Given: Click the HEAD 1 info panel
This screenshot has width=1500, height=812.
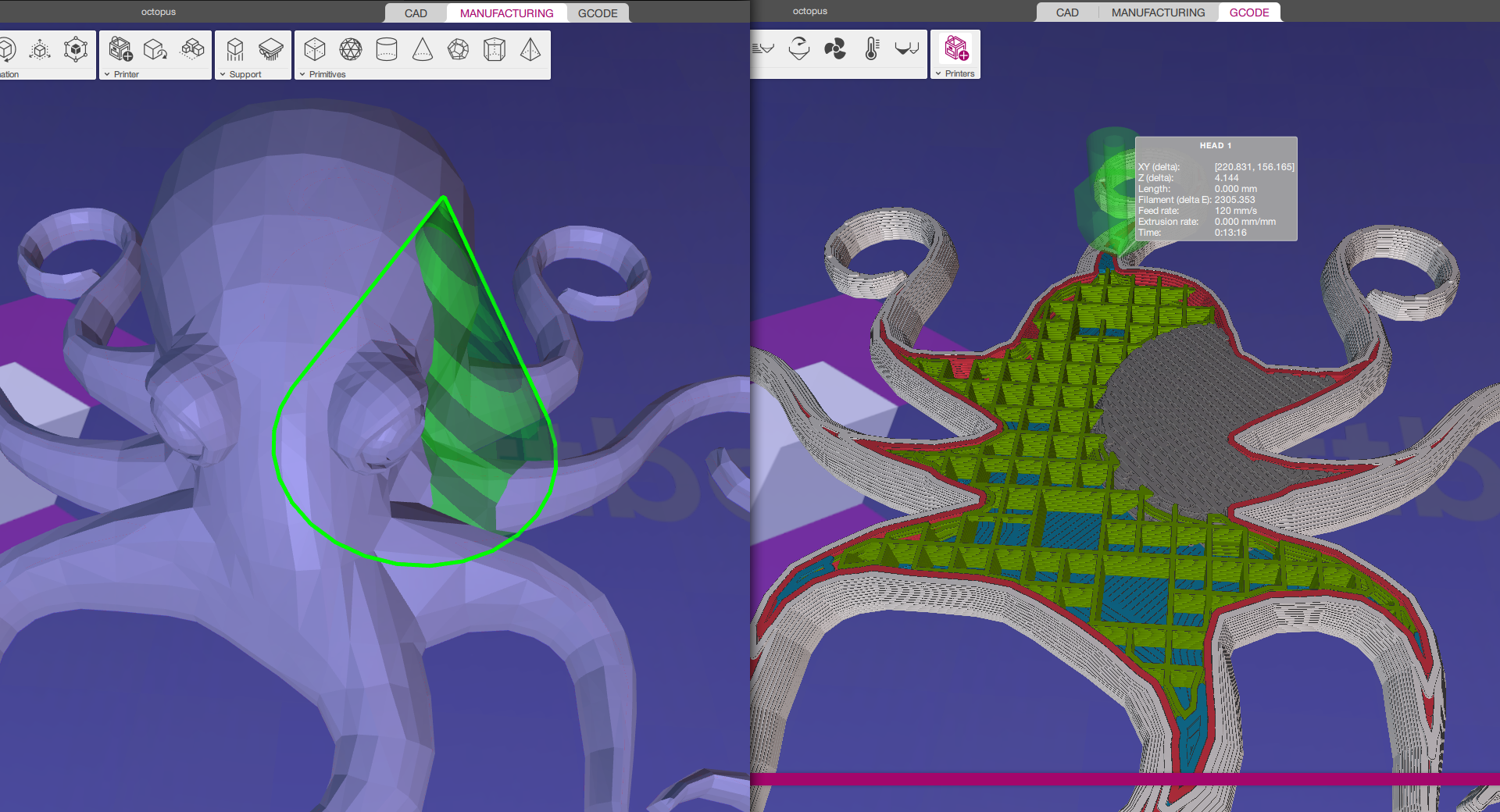Looking at the screenshot, I should point(1216,188).
